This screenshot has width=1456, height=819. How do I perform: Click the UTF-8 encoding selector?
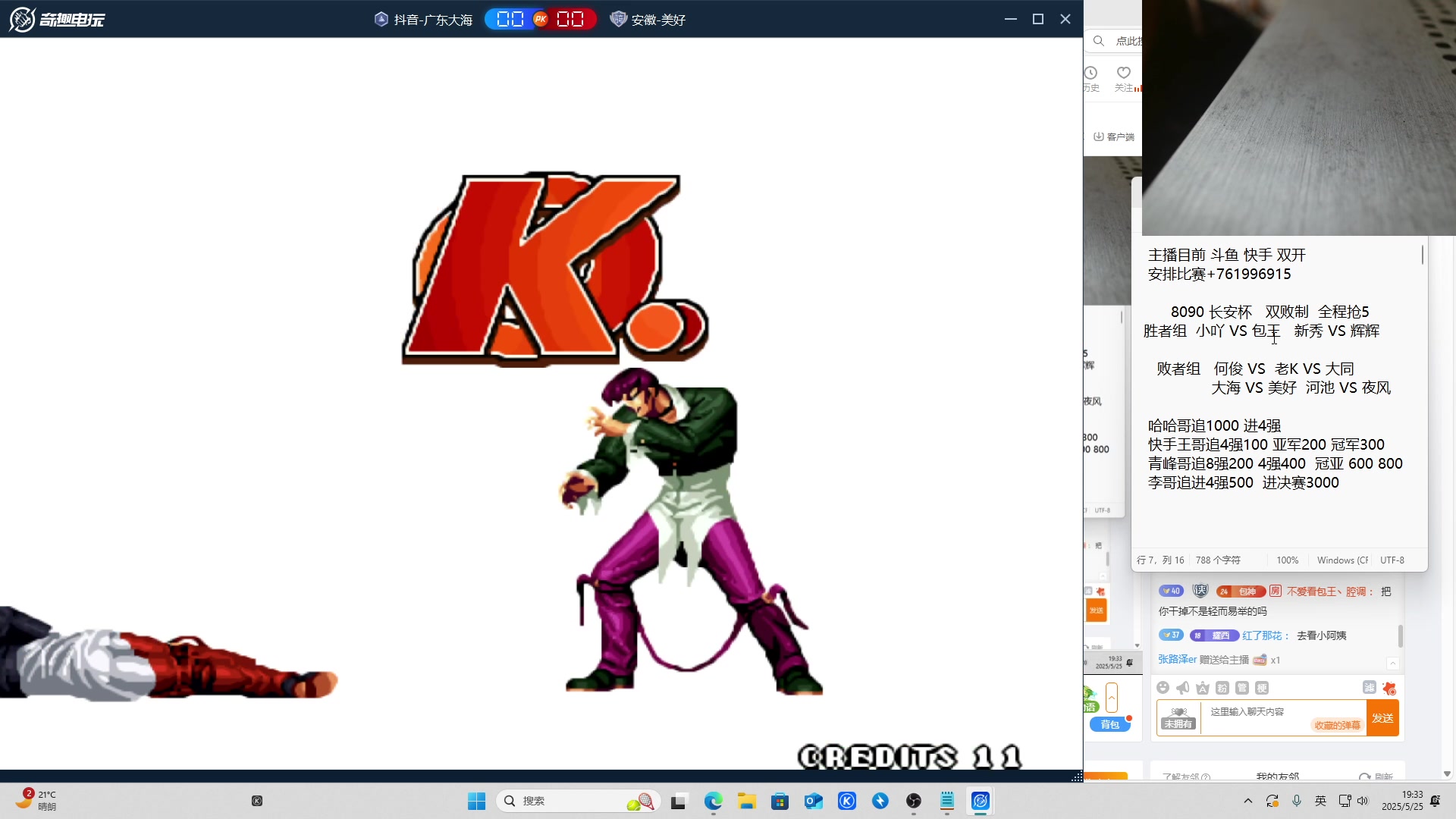pos(1392,560)
